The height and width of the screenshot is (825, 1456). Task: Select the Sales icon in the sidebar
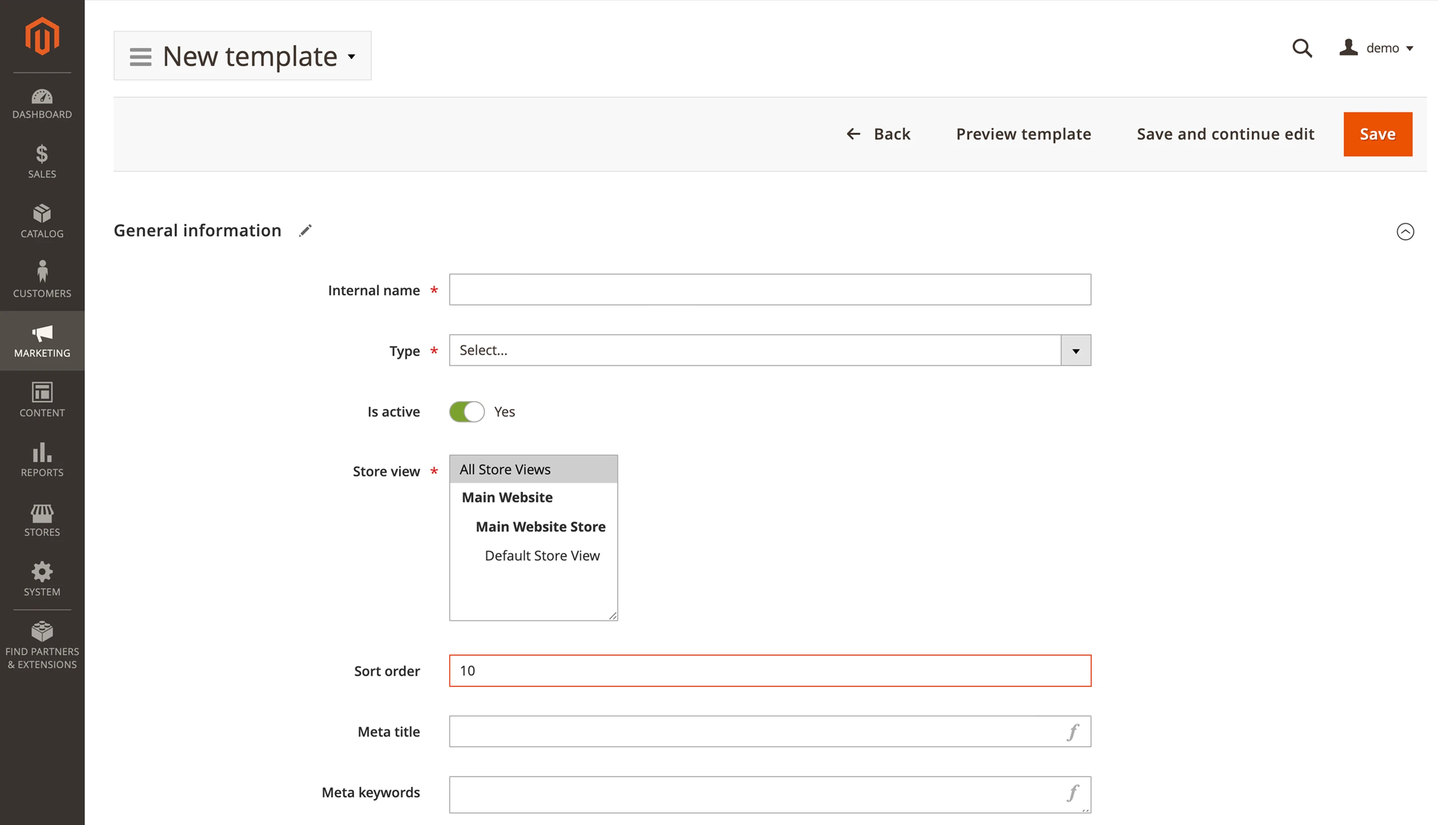tap(42, 163)
